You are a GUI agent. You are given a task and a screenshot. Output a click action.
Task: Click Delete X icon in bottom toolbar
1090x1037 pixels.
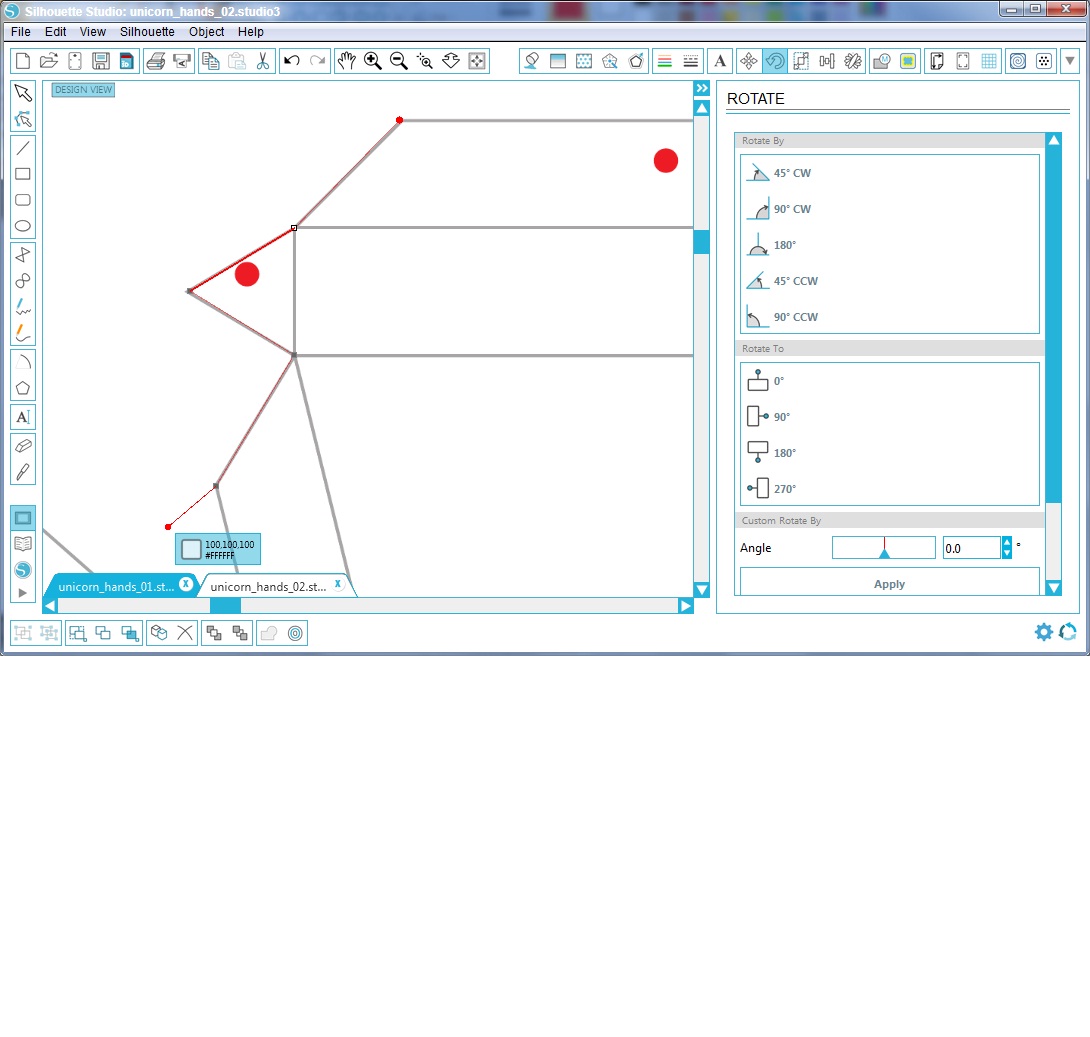185,633
